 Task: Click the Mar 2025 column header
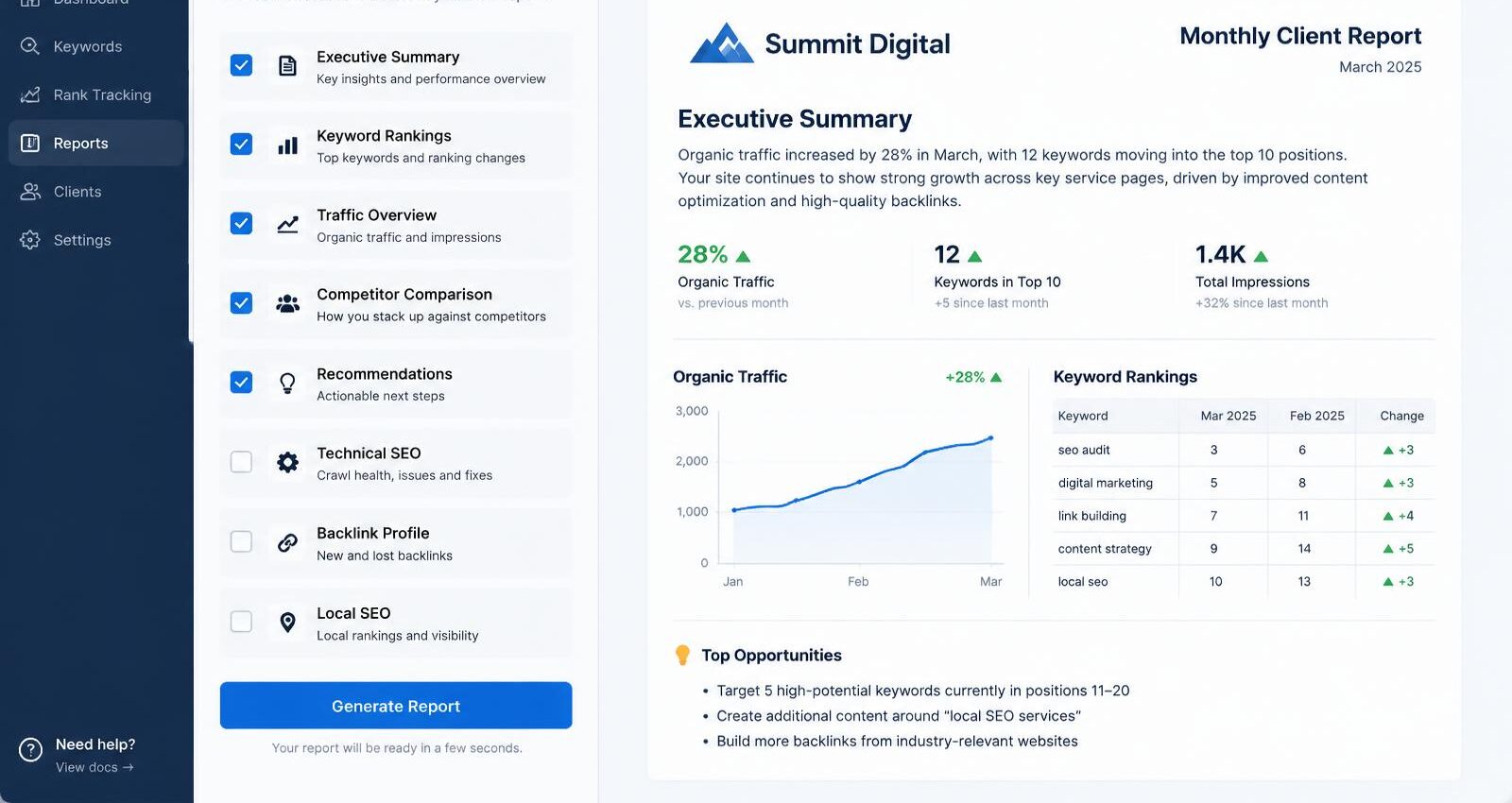1228,416
